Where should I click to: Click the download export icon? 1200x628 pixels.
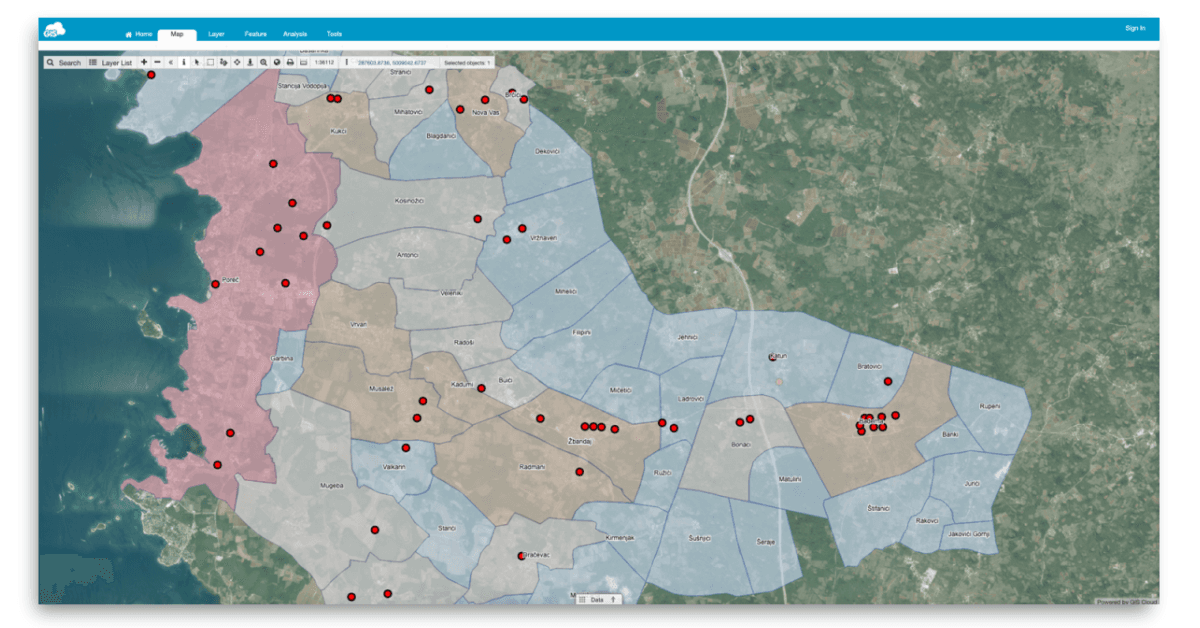[x=250, y=62]
